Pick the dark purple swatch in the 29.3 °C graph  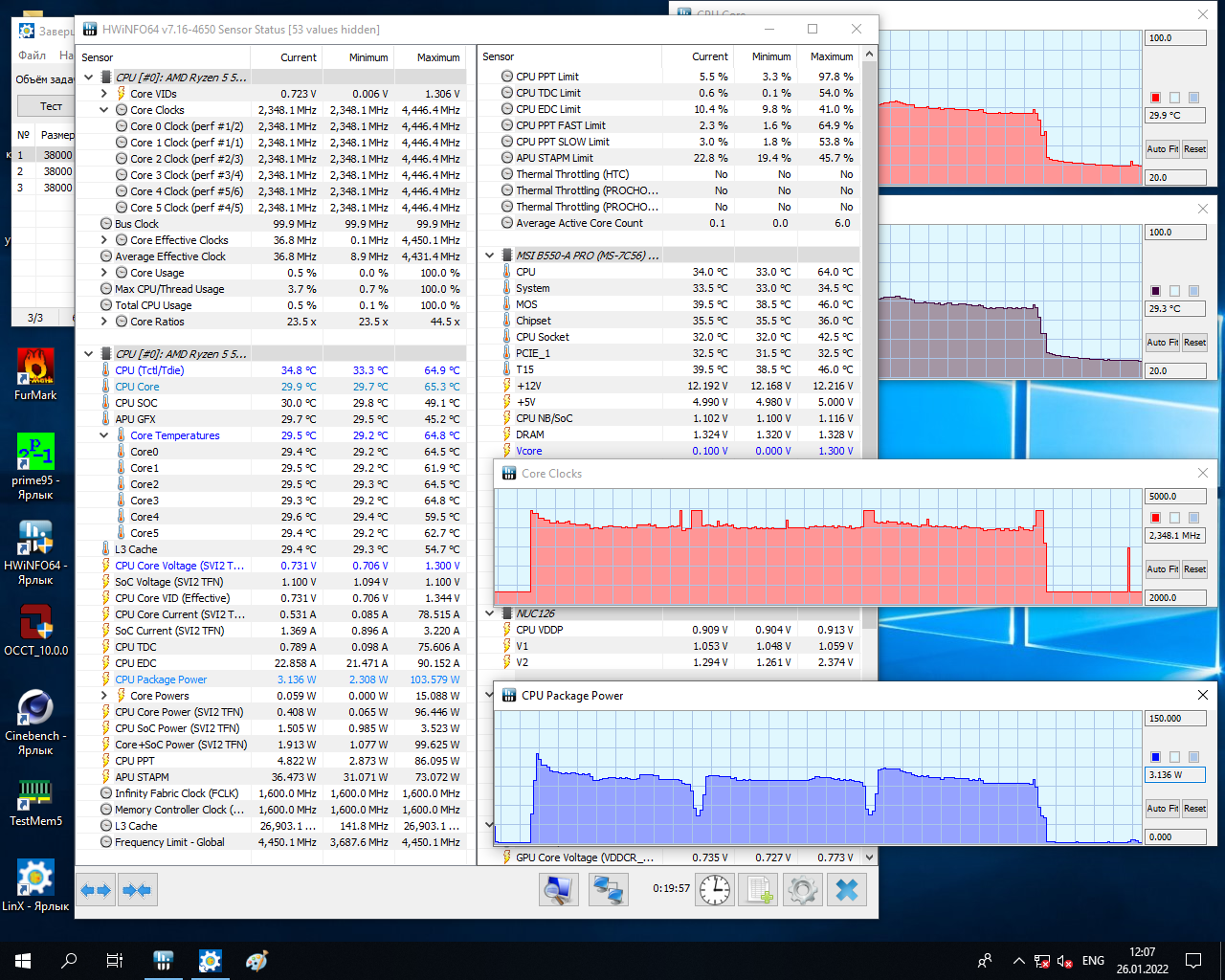pyautogui.click(x=1155, y=291)
